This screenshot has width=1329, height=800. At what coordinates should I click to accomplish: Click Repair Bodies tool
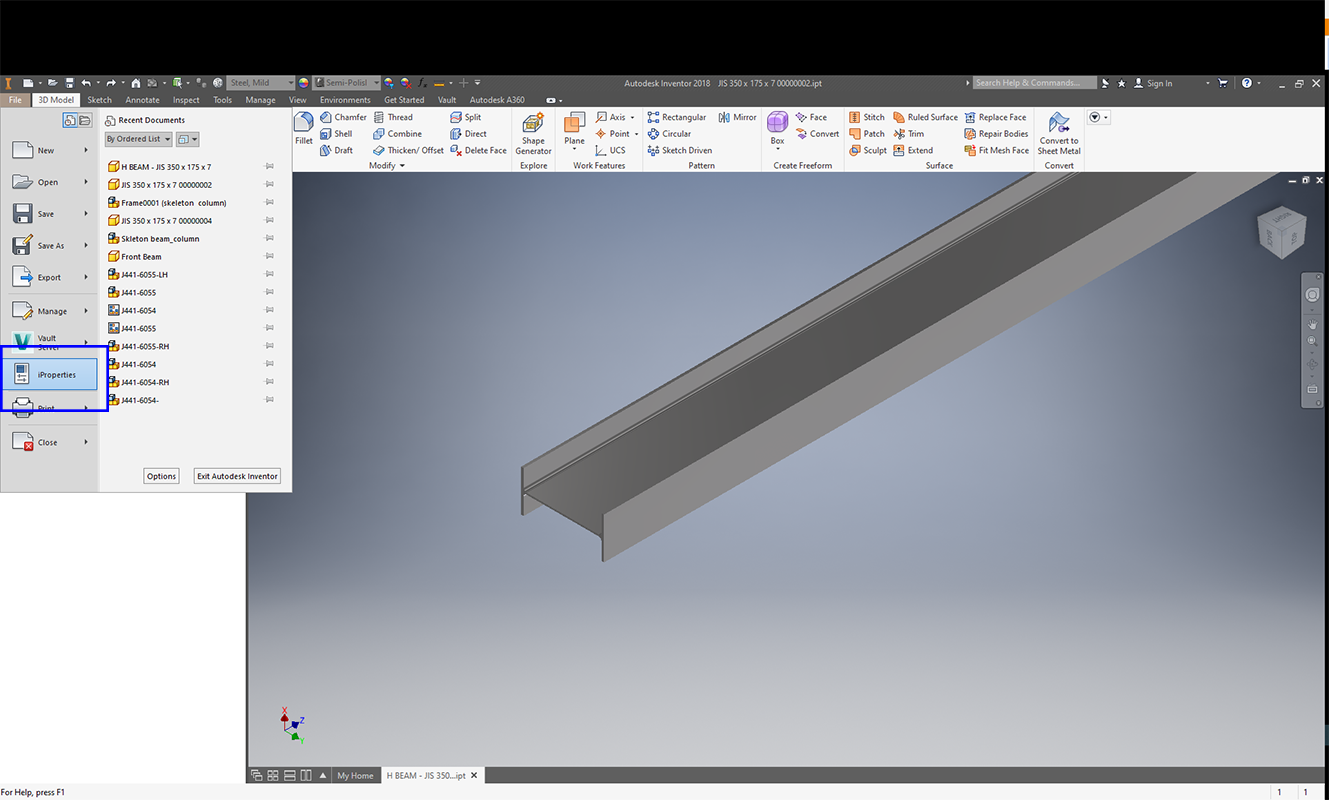(x=996, y=134)
